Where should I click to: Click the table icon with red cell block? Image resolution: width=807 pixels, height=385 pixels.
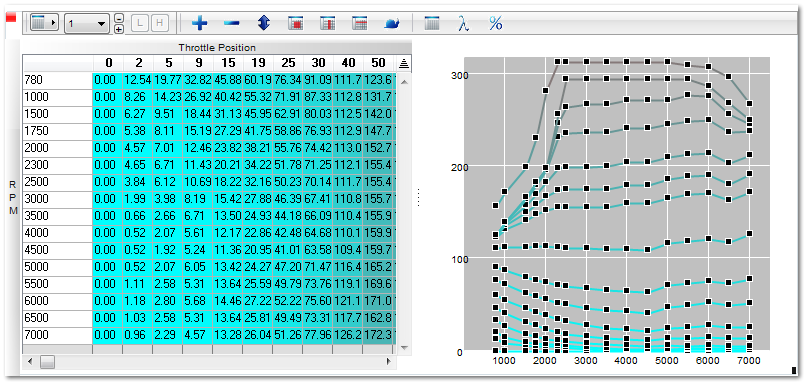coord(295,23)
